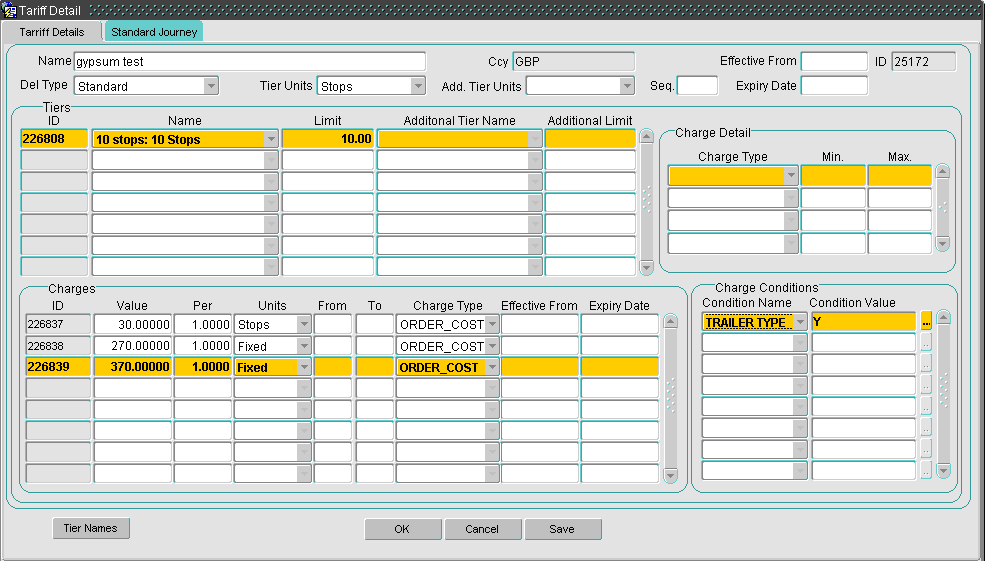Click the Effective From header field
This screenshot has height=561, width=985.
(834, 62)
